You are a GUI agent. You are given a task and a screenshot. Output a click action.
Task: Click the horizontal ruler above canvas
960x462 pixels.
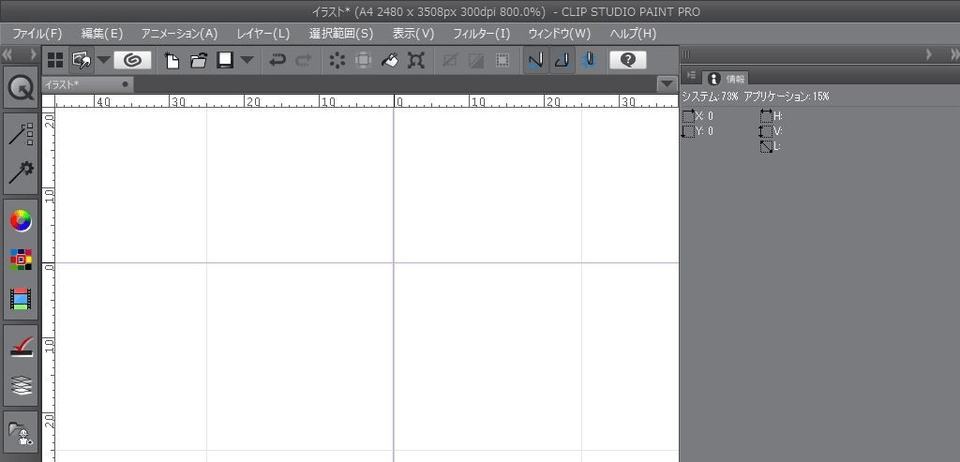[367, 101]
